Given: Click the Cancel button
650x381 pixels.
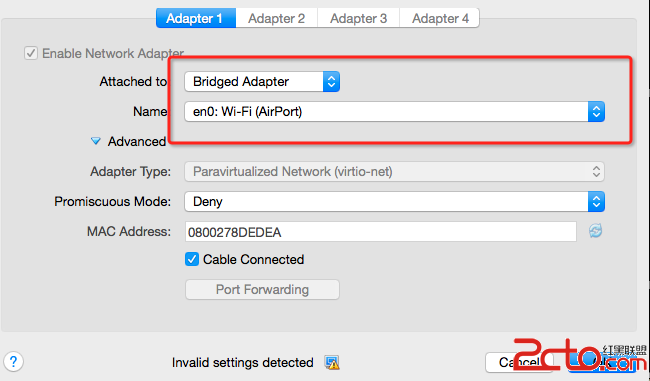Looking at the screenshot, I should pyautogui.click(x=519, y=362).
